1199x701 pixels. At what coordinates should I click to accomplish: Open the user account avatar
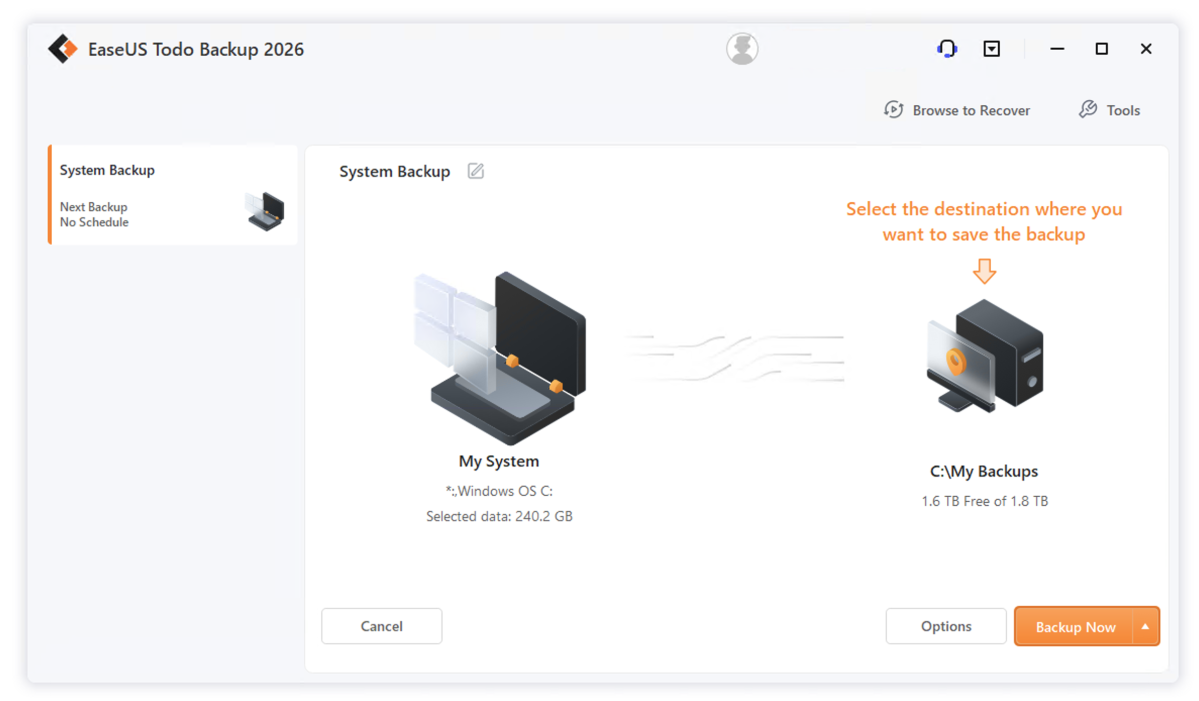pyautogui.click(x=742, y=49)
